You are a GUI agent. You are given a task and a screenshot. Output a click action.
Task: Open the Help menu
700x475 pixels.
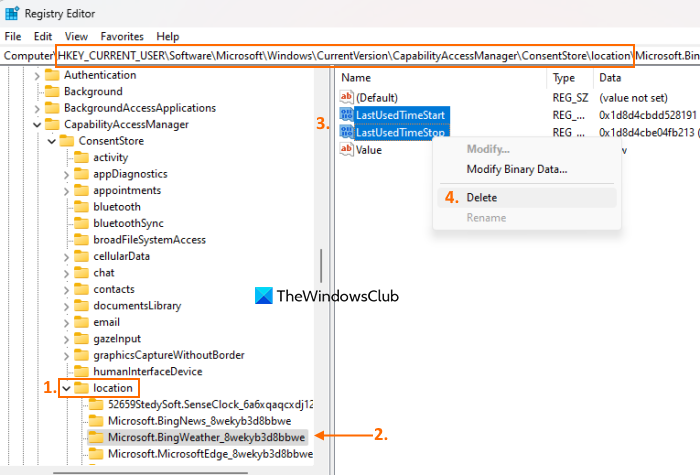(167, 37)
